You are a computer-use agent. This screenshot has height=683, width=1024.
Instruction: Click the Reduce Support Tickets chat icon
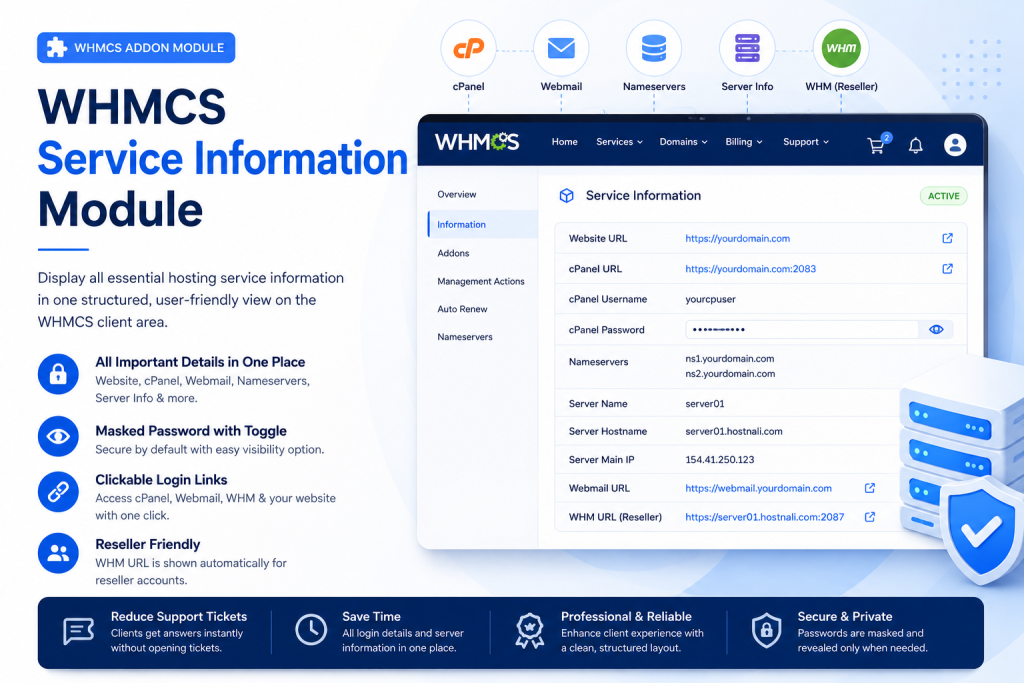pyautogui.click(x=78, y=631)
